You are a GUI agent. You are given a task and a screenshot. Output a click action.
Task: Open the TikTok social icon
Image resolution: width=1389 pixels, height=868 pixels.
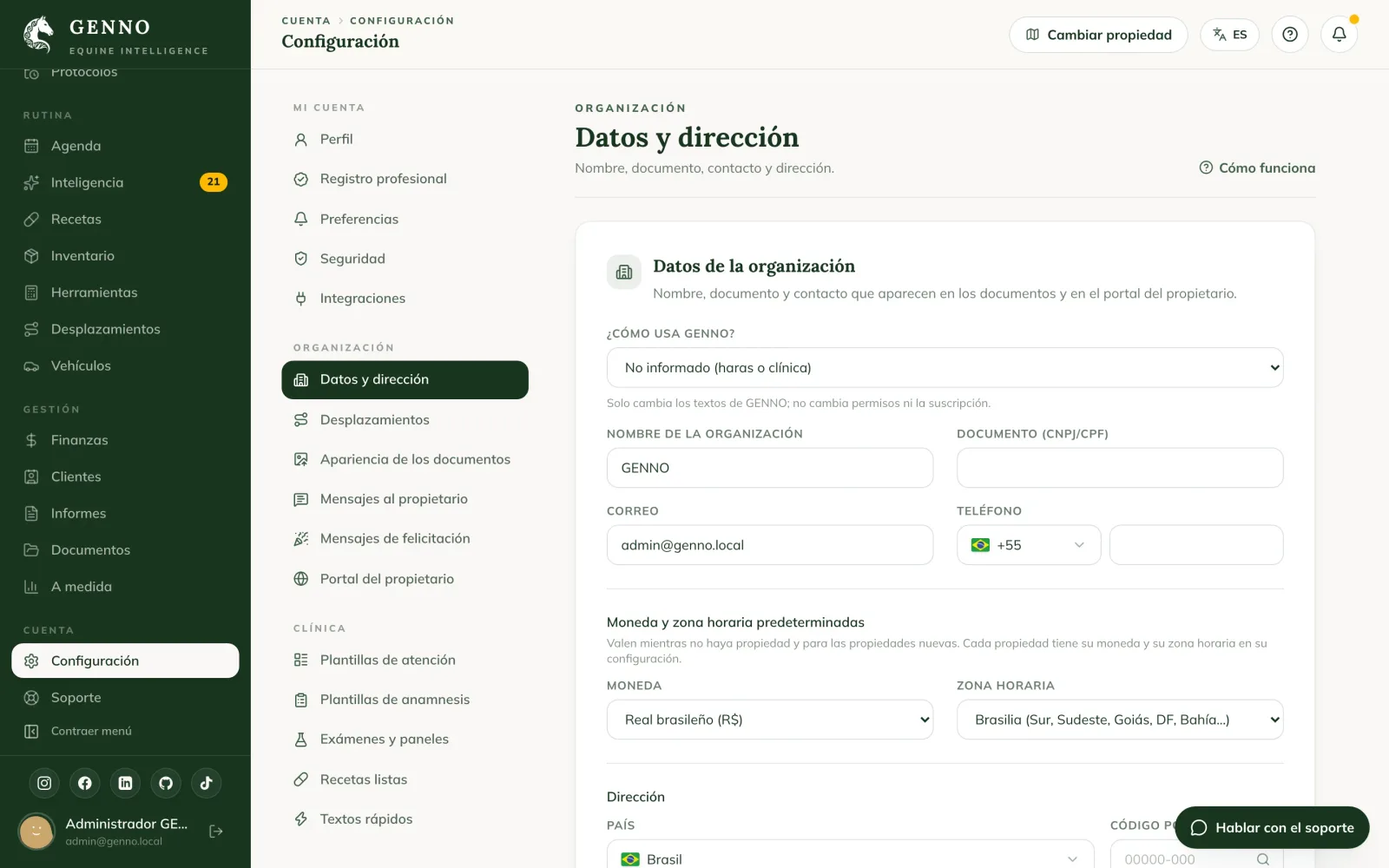[206, 783]
